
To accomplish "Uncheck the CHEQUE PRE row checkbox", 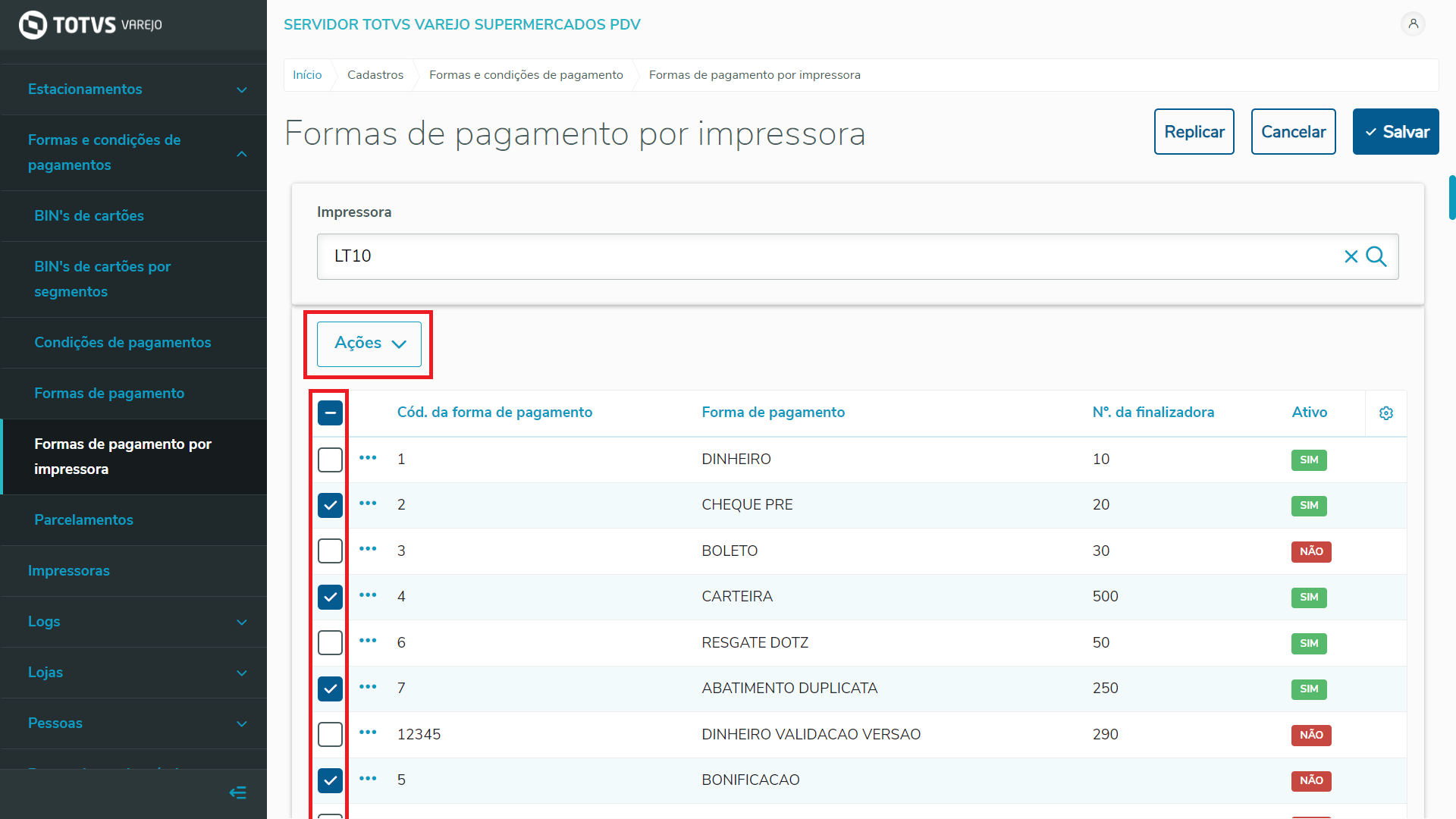I will point(330,505).
